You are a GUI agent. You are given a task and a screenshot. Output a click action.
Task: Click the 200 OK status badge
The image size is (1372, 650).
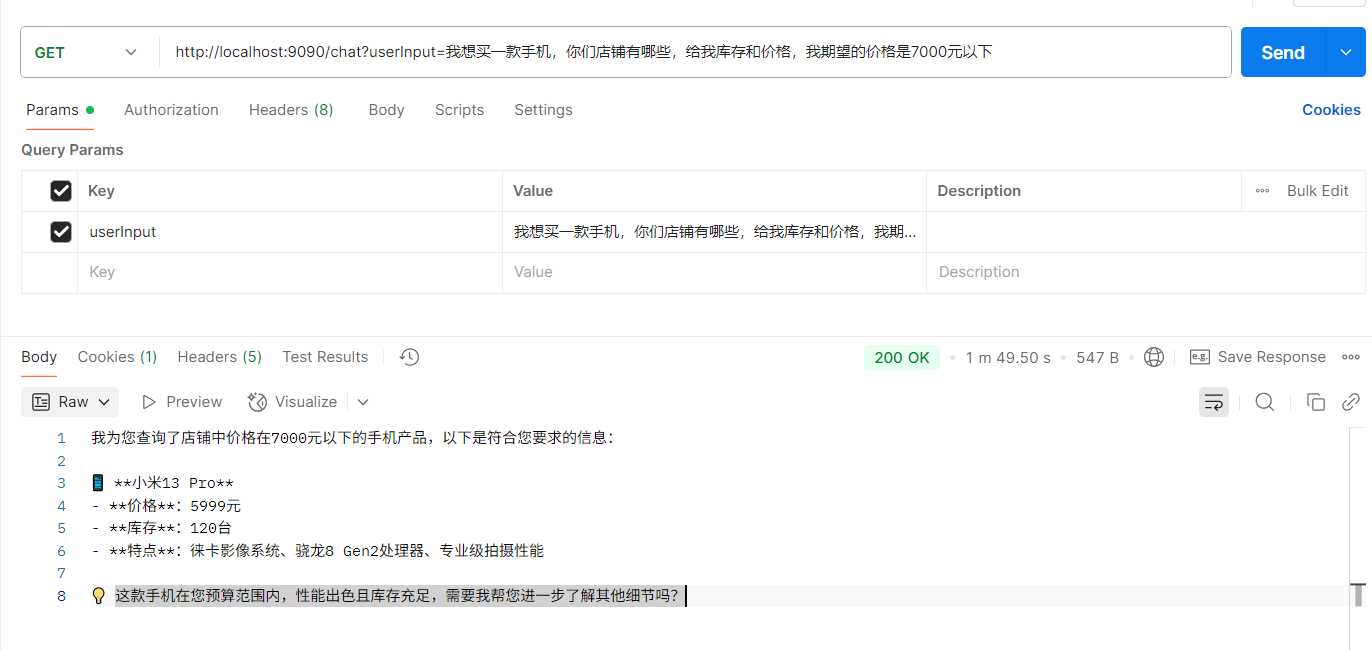tap(901, 356)
